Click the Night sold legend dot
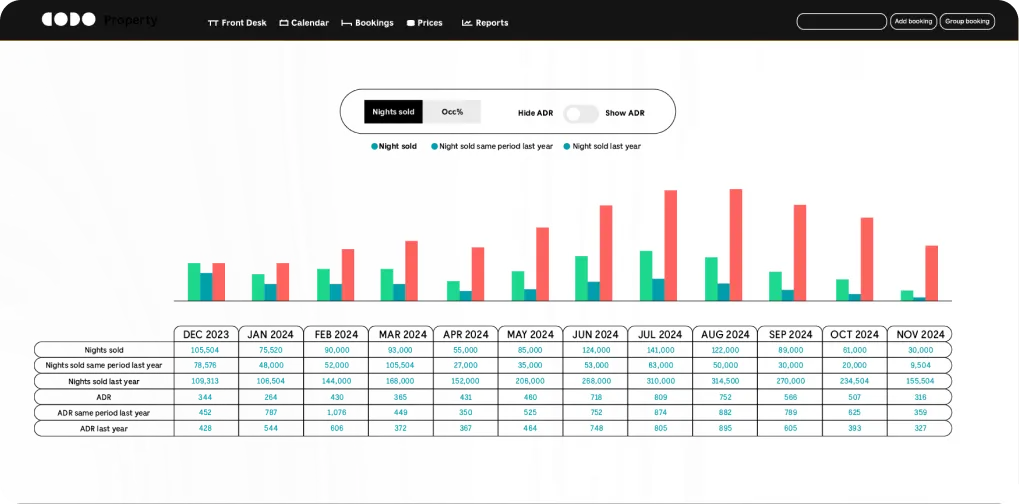Viewport: 1019px width, 504px height. pos(374,146)
